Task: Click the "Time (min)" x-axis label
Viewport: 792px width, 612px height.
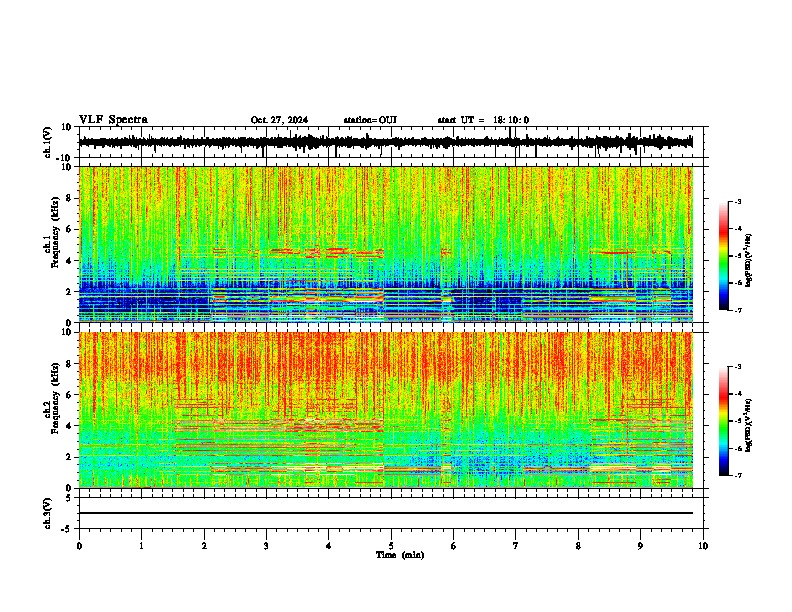Action: coord(400,555)
